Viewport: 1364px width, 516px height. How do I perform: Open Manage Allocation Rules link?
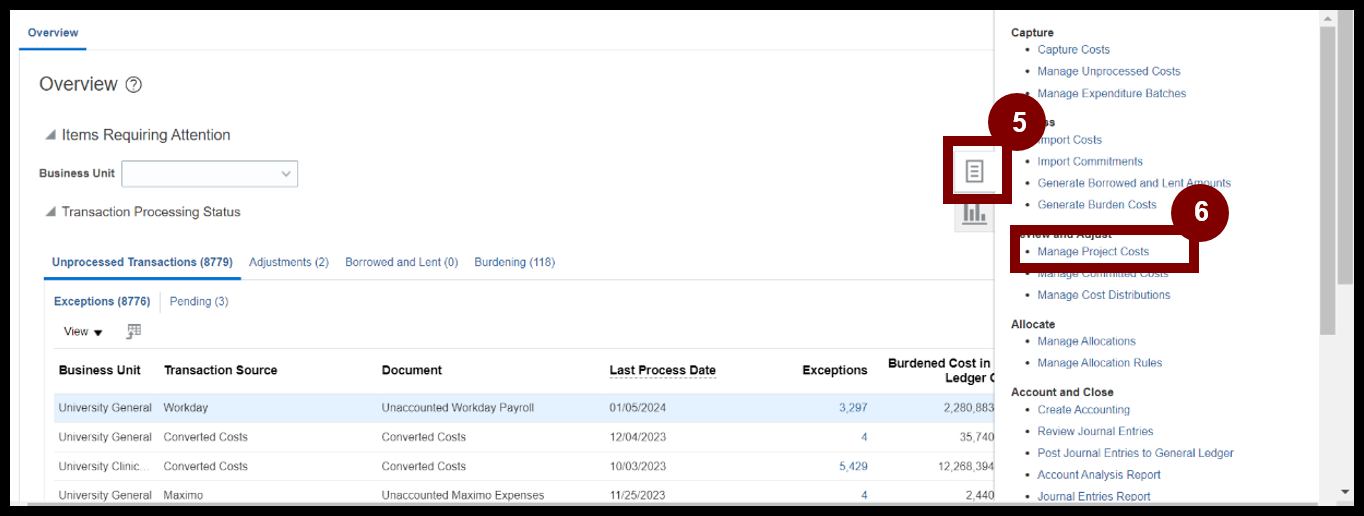point(1100,363)
